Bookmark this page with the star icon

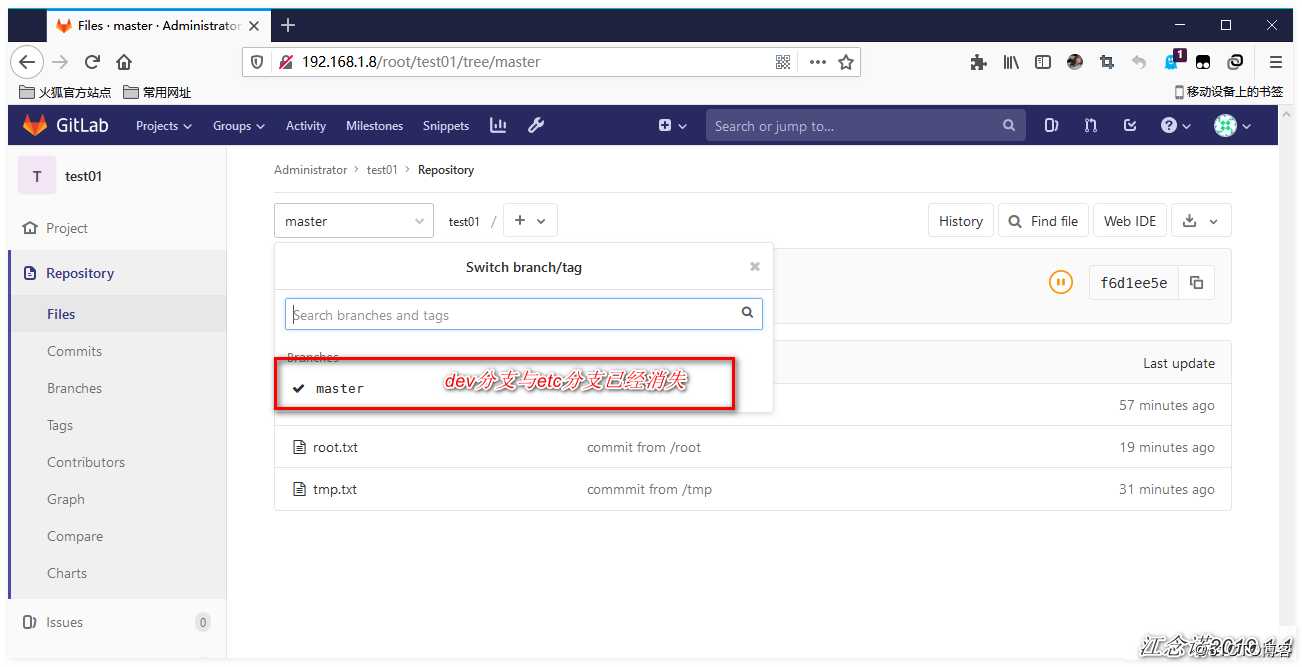coord(846,62)
